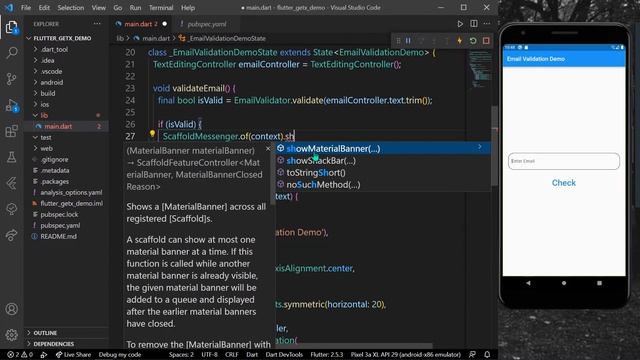The height and width of the screenshot is (360, 640).
Task: Click Run play icon in editor title
Action: (460, 24)
